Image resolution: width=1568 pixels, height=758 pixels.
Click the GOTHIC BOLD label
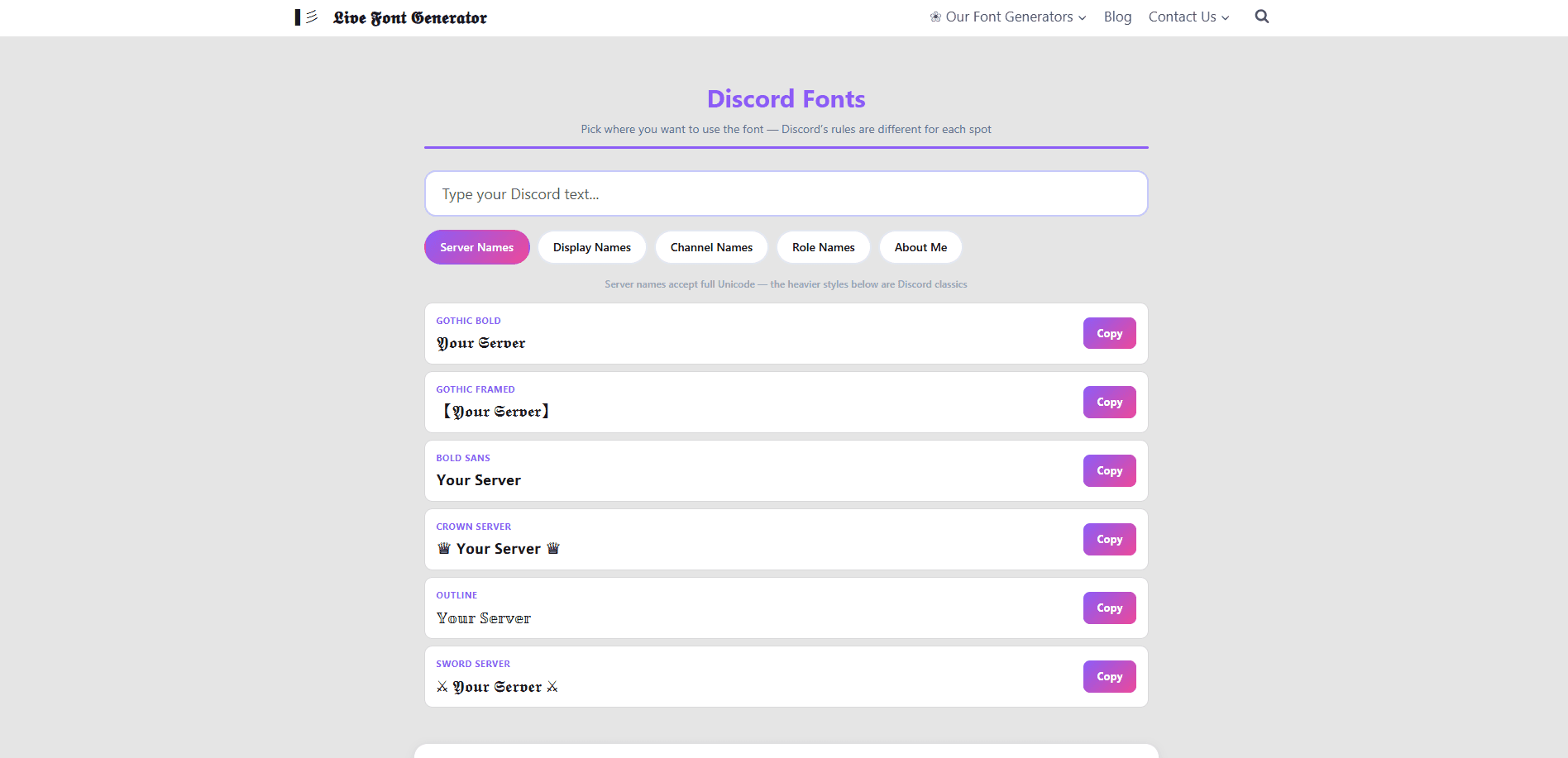tap(468, 321)
